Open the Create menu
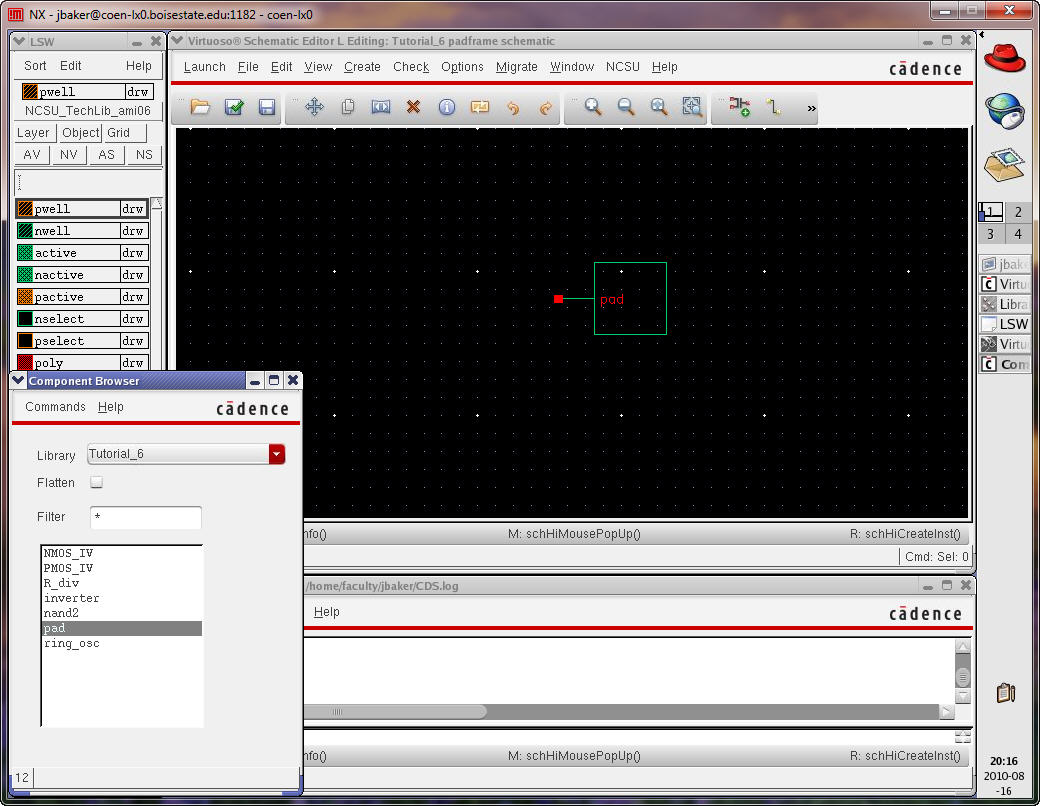Screen dimensions: 1040x806 coord(362,67)
